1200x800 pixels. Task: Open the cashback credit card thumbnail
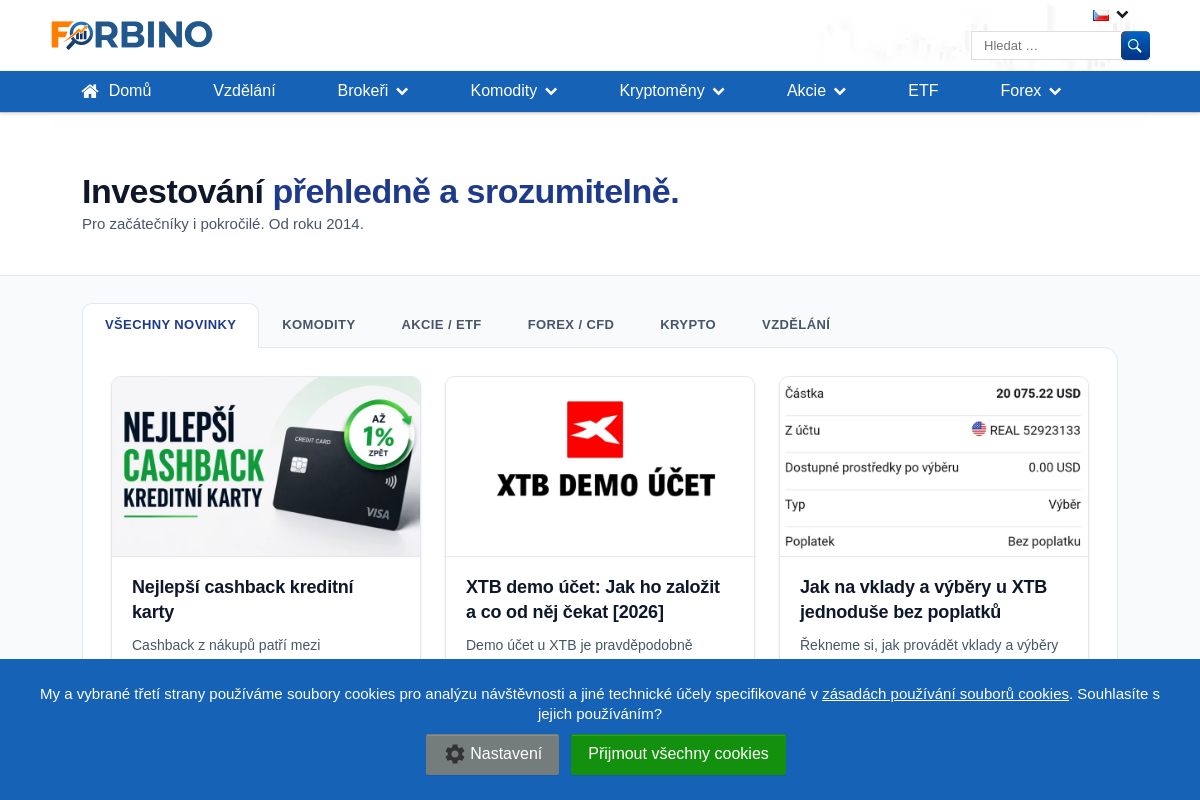pos(266,466)
